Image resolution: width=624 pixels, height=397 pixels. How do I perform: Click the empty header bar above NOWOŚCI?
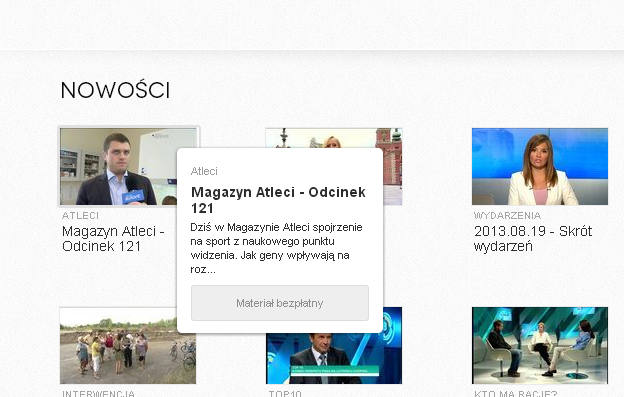312,25
